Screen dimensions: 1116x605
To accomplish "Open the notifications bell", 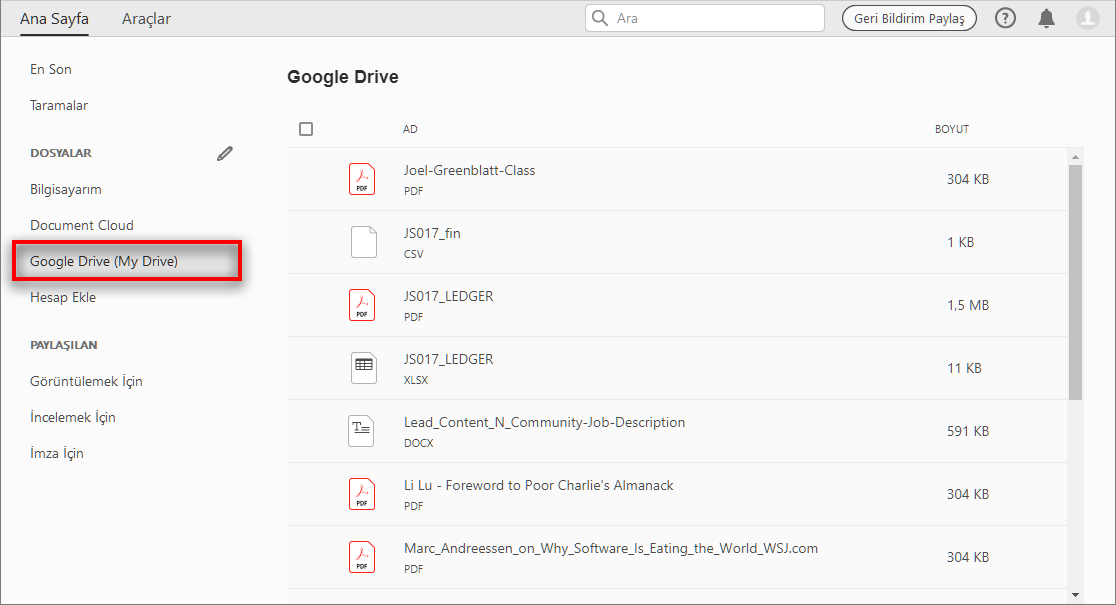I will coord(1047,18).
